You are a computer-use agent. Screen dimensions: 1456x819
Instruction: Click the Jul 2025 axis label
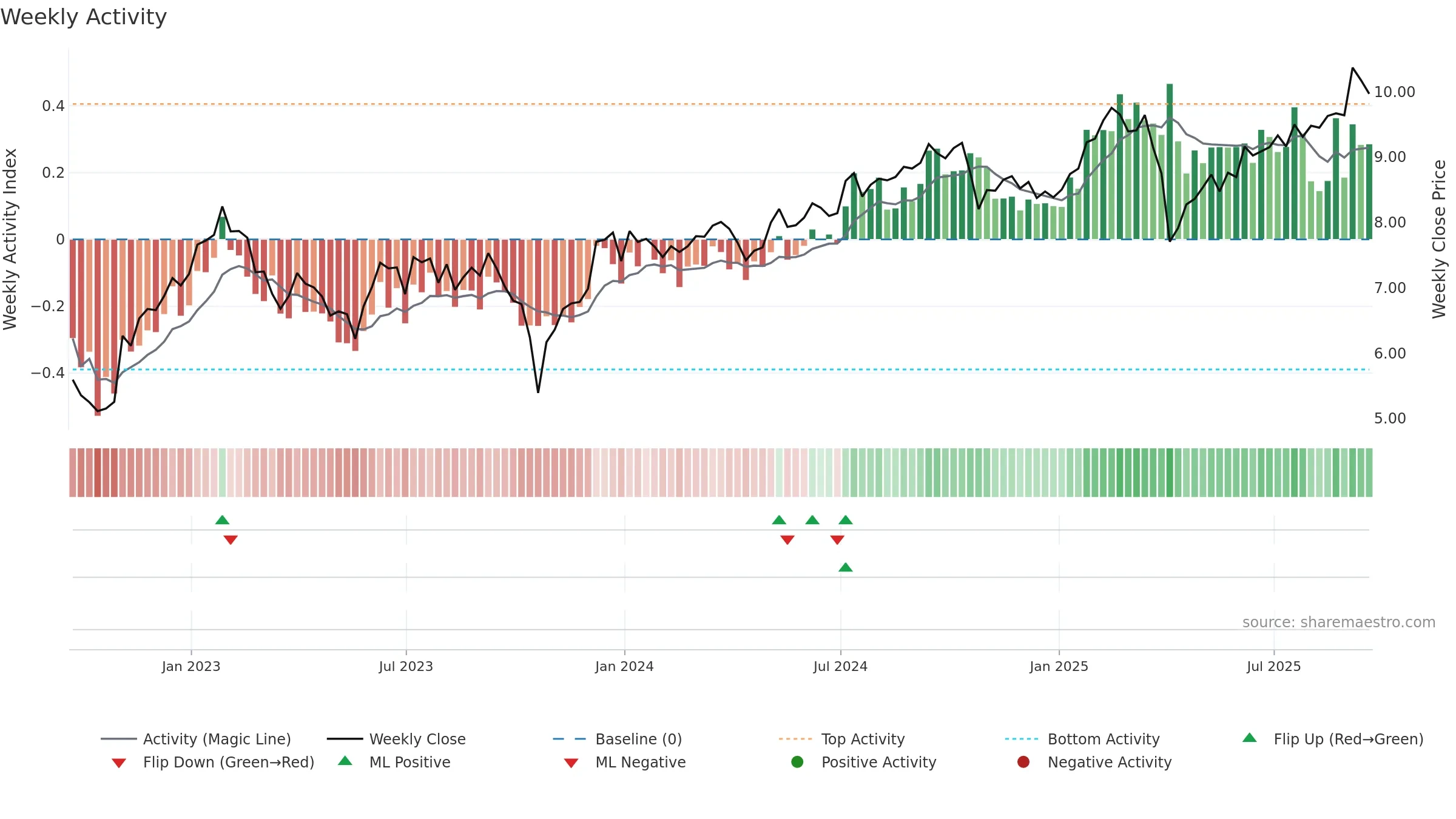point(1274,666)
